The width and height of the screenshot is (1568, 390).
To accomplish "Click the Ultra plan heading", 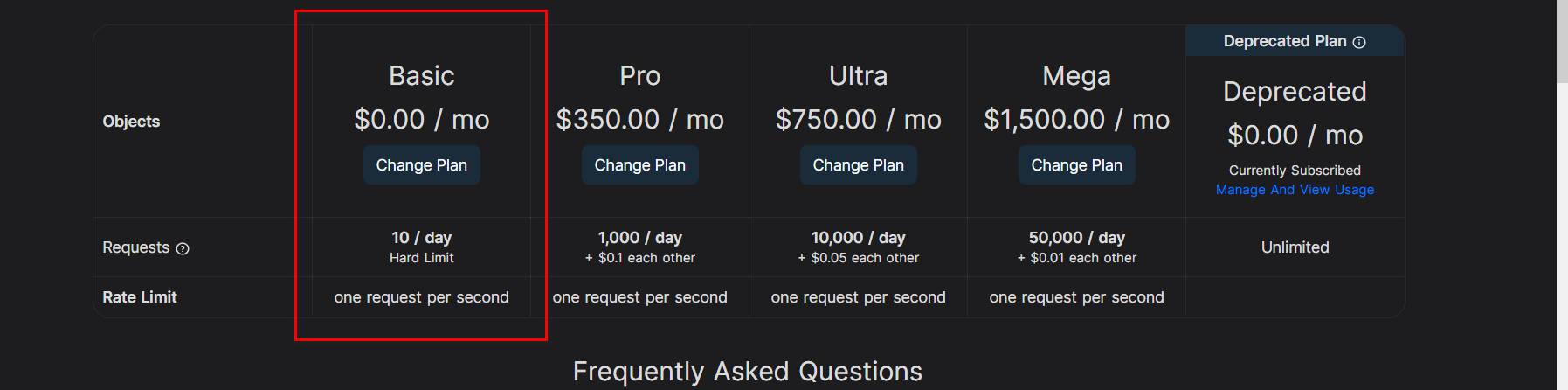I will 858,76.
